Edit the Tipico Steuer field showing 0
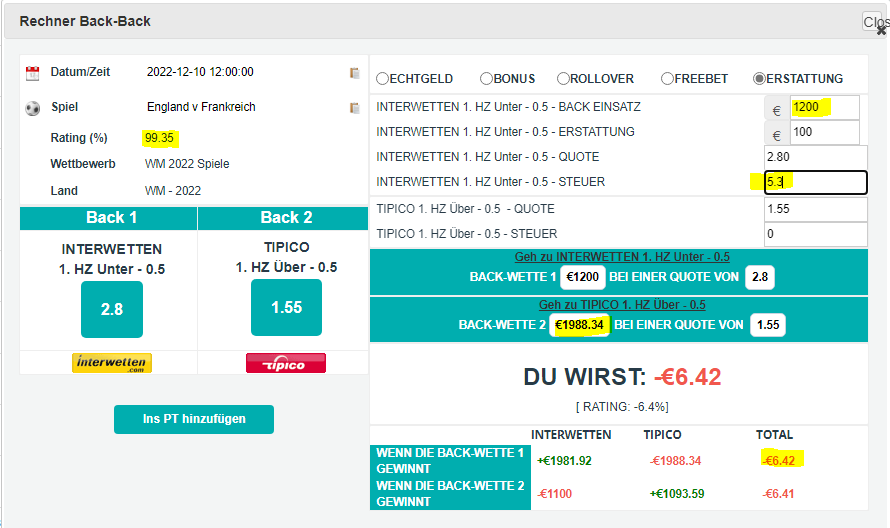 tap(816, 234)
